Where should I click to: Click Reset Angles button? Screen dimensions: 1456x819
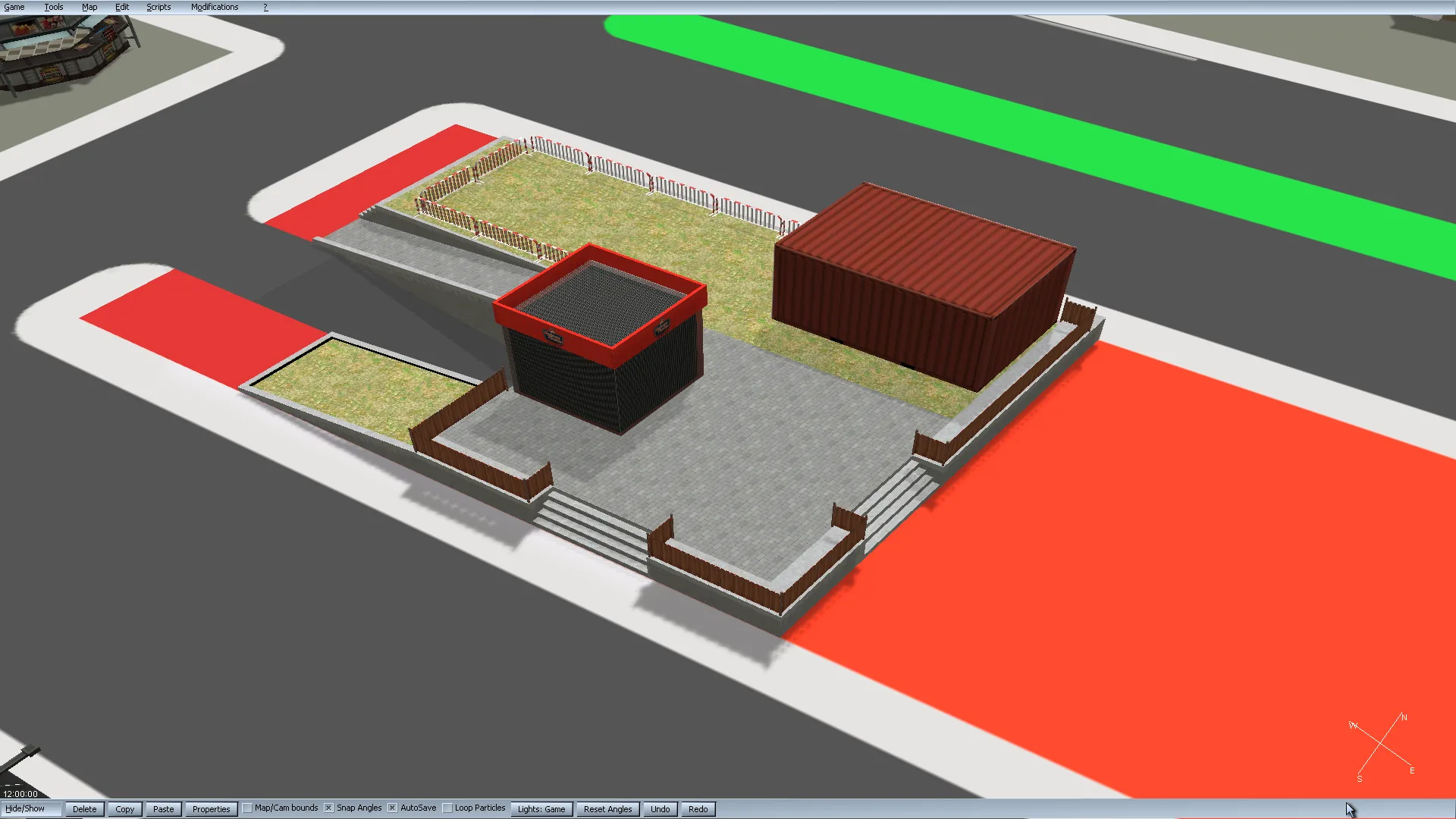click(607, 809)
